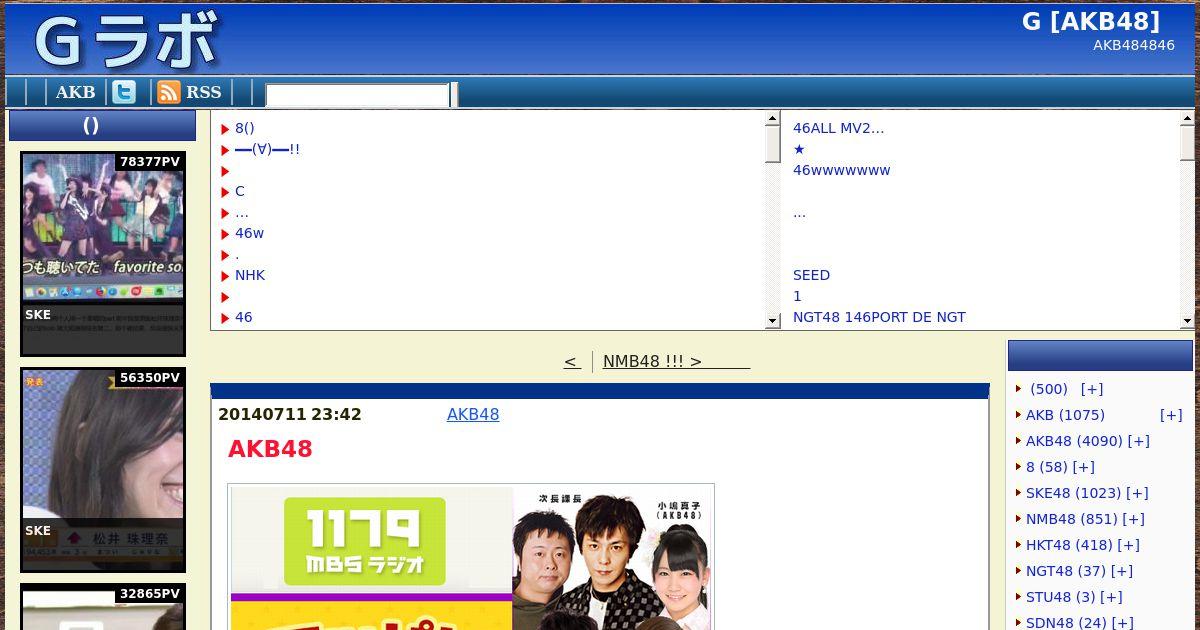Click the Gラボ site logo

tap(126, 43)
